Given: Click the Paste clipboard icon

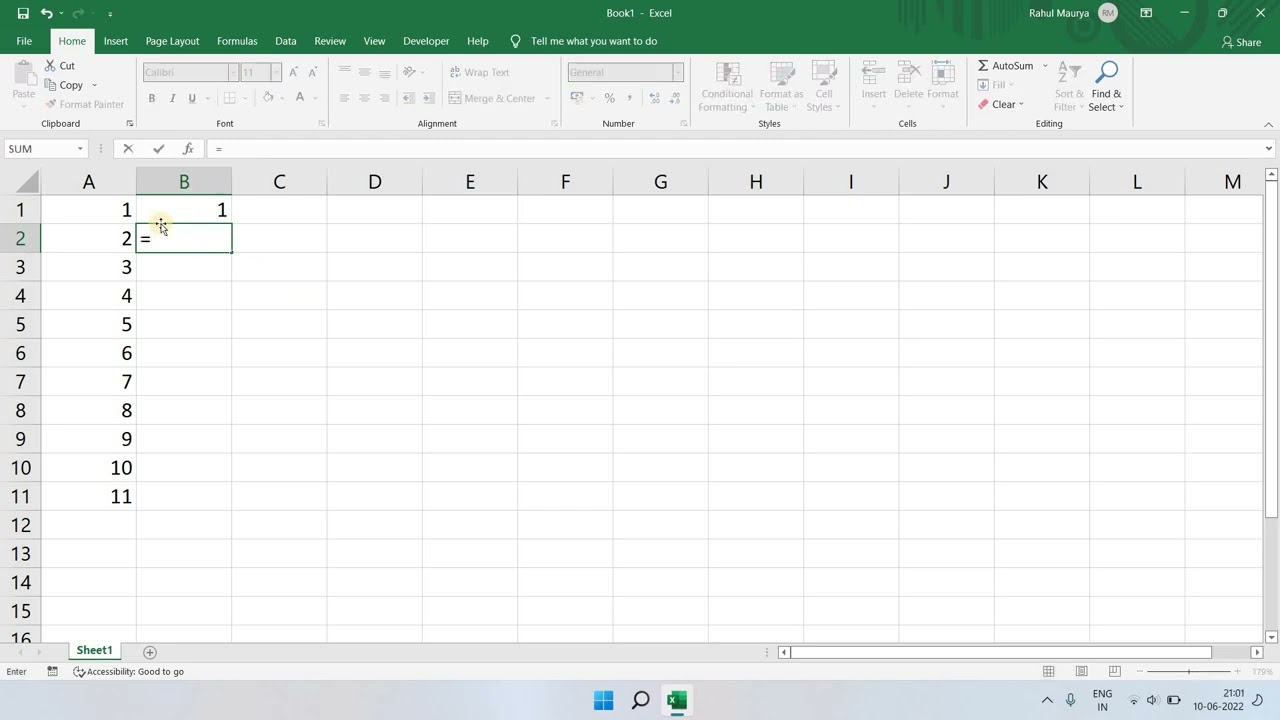Looking at the screenshot, I should tap(24, 73).
